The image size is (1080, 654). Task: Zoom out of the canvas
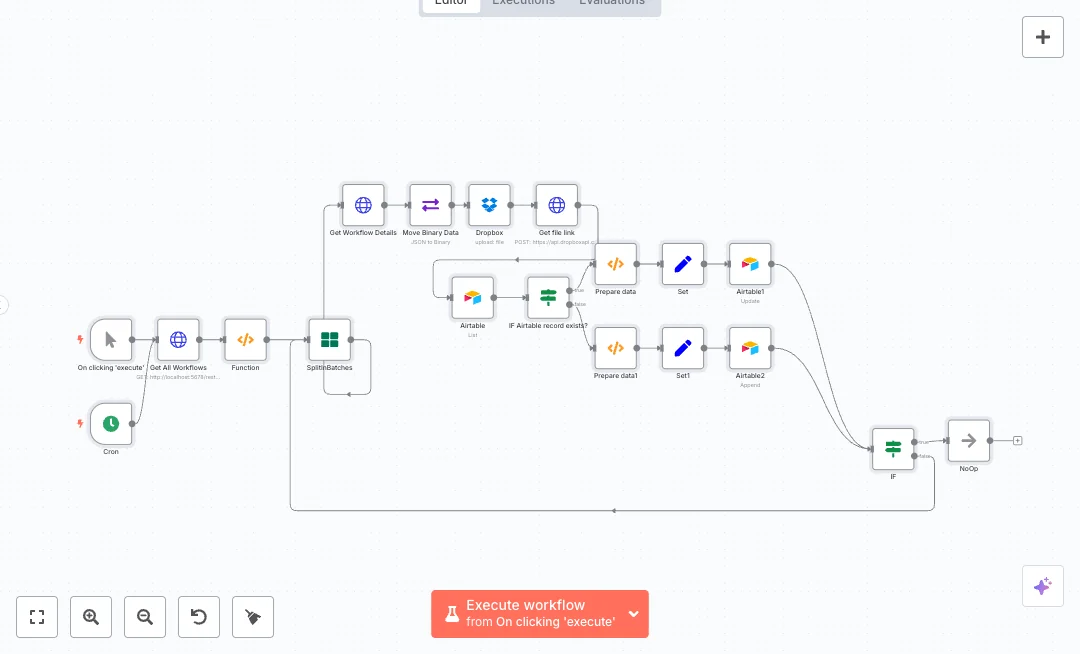pos(145,617)
